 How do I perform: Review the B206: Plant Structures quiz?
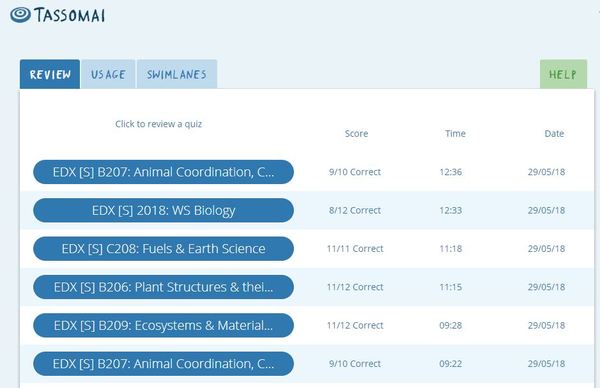[163, 287]
